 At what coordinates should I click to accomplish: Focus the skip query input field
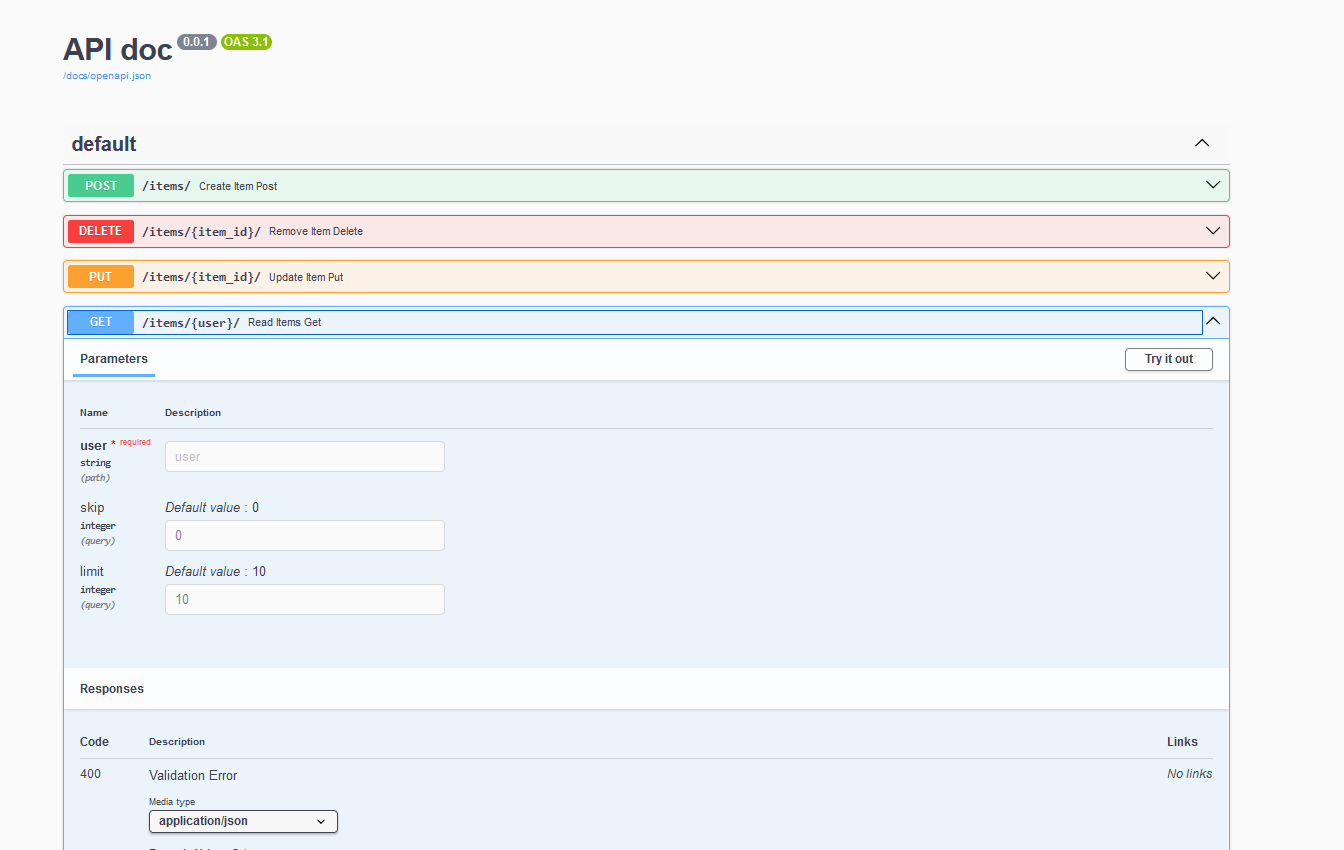point(305,535)
